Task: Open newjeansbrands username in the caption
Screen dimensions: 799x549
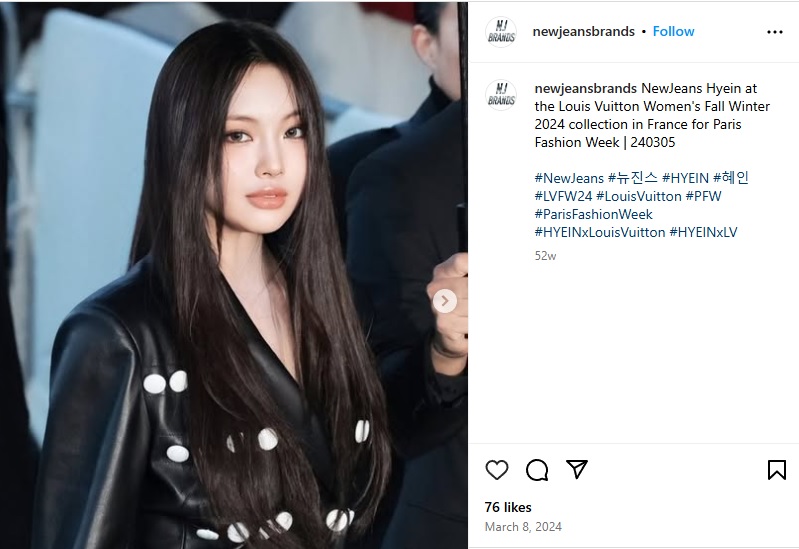Action: [585, 89]
